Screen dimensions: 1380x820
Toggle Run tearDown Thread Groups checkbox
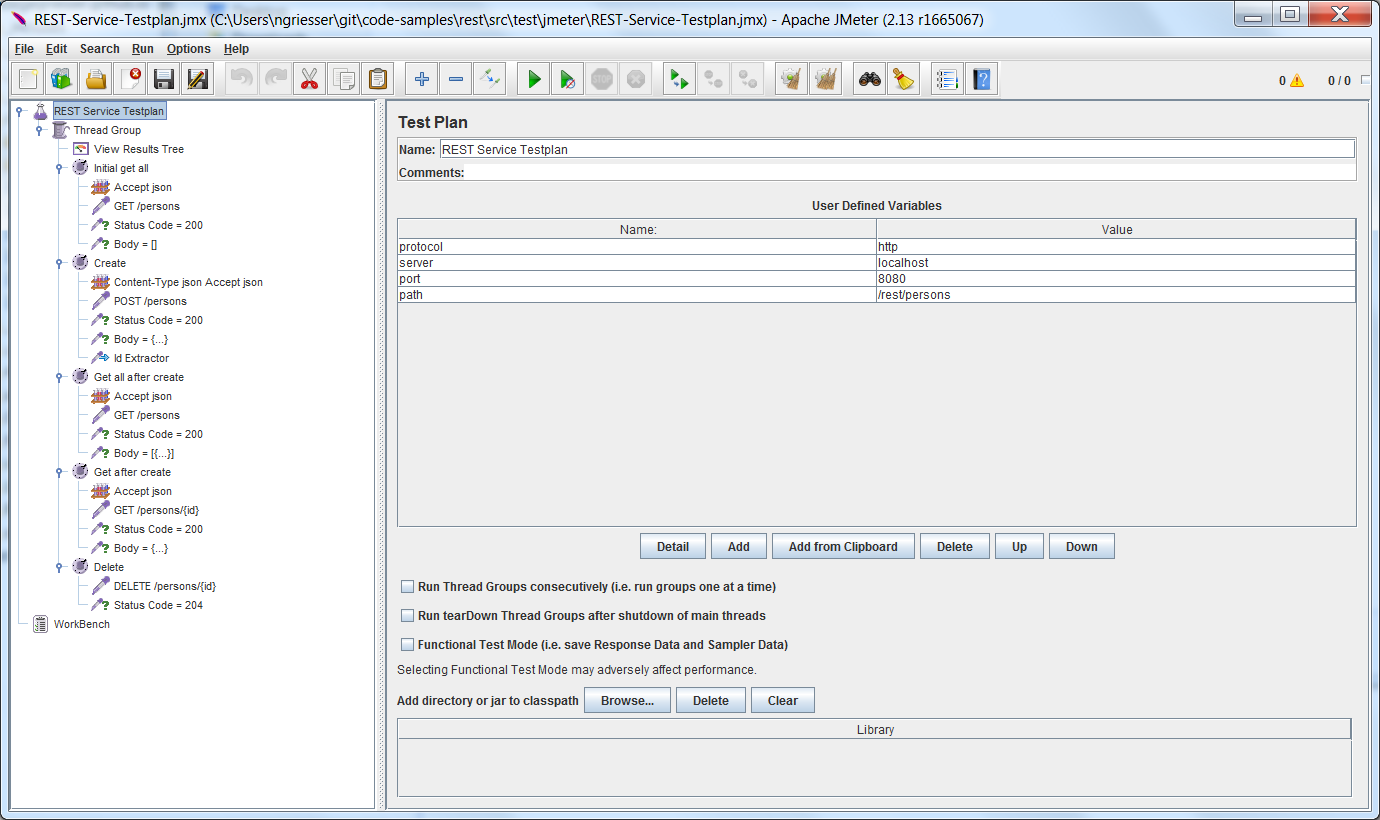(407, 616)
